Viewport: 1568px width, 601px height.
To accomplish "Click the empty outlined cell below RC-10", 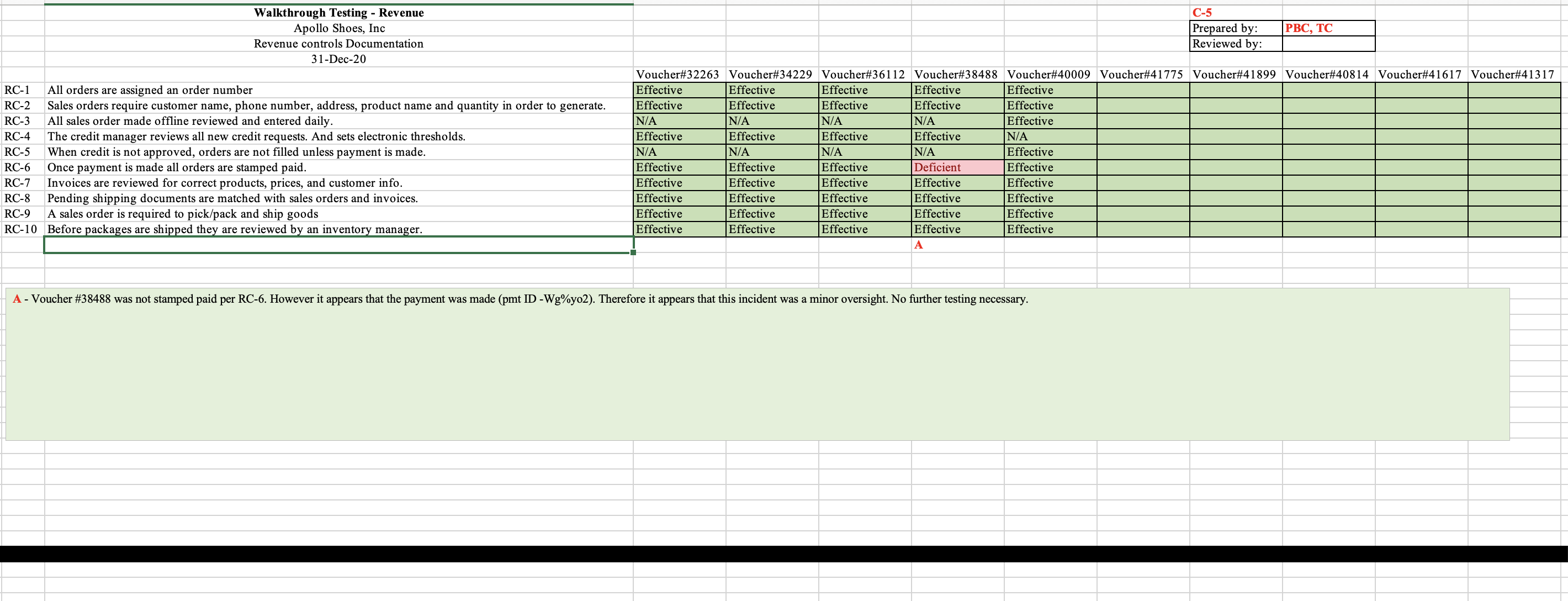I will point(338,245).
